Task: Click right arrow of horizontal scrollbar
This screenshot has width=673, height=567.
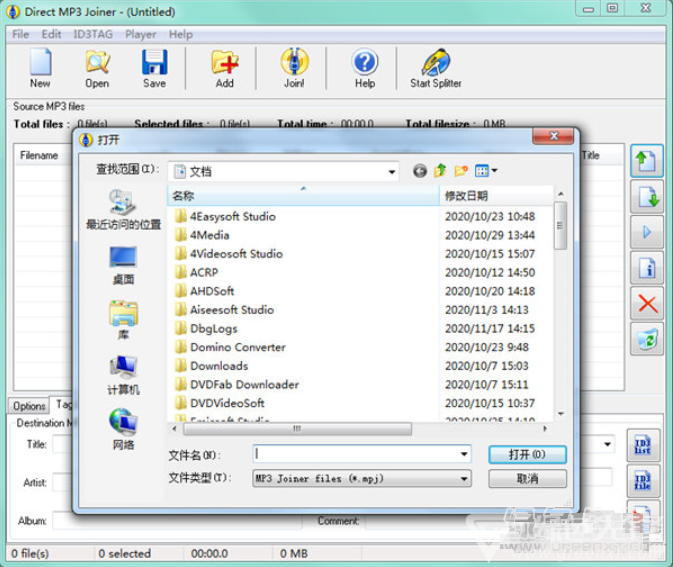Action: (x=545, y=428)
